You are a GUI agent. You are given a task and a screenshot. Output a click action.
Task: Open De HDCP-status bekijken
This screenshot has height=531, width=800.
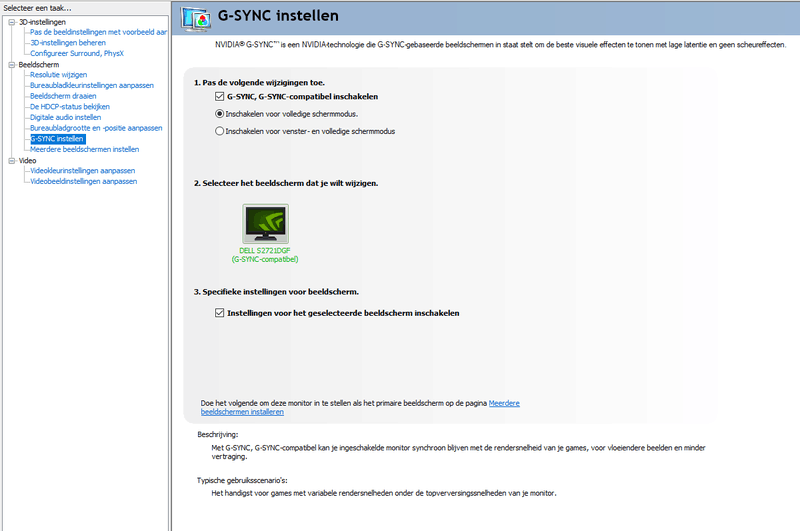pos(70,107)
